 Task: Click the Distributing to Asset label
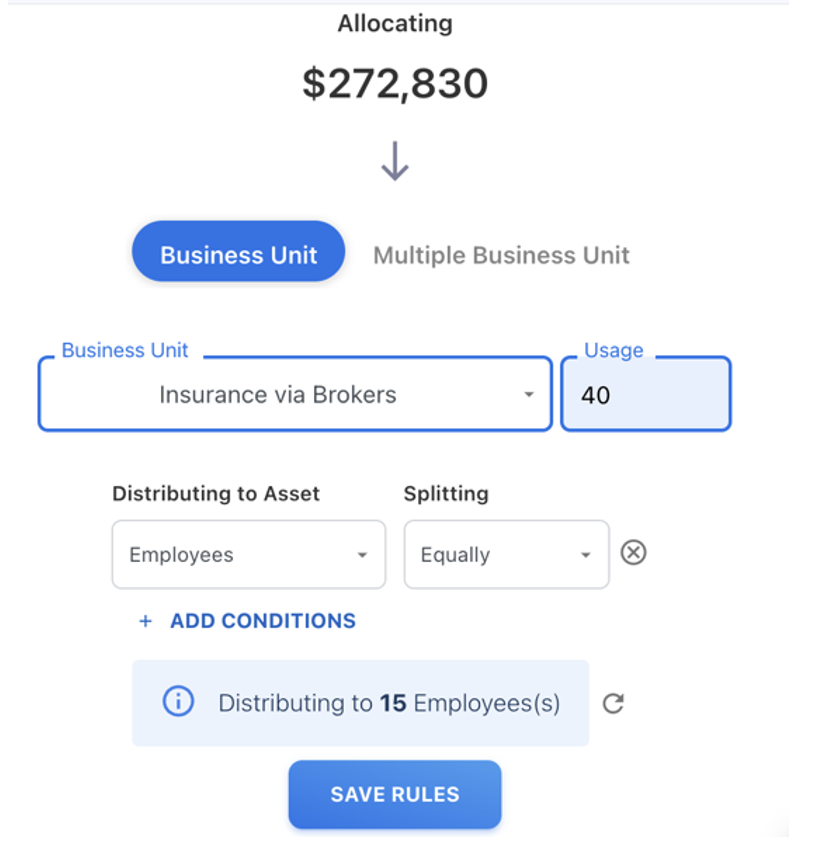pyautogui.click(x=216, y=493)
